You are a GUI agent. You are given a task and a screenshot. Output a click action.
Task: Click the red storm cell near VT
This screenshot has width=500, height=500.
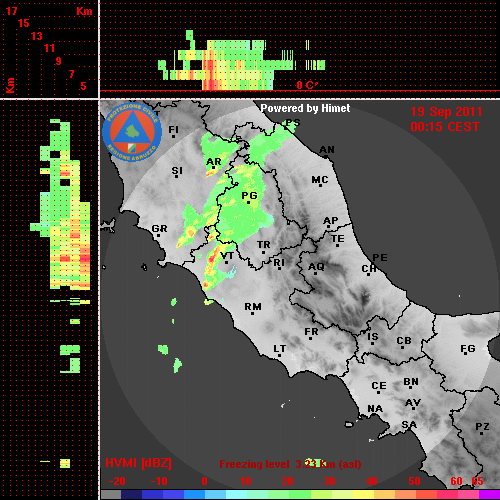point(211,258)
